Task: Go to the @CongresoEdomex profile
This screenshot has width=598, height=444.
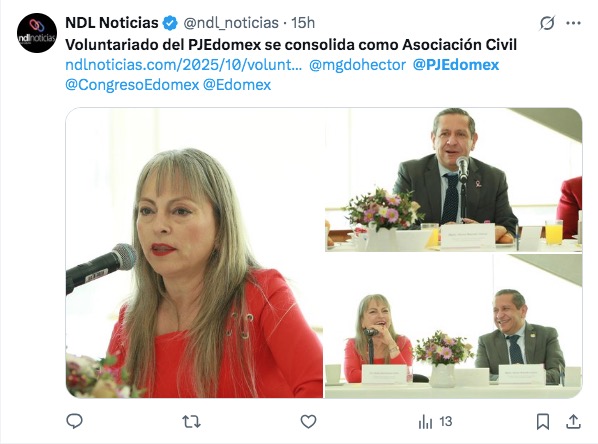Action: (132, 85)
